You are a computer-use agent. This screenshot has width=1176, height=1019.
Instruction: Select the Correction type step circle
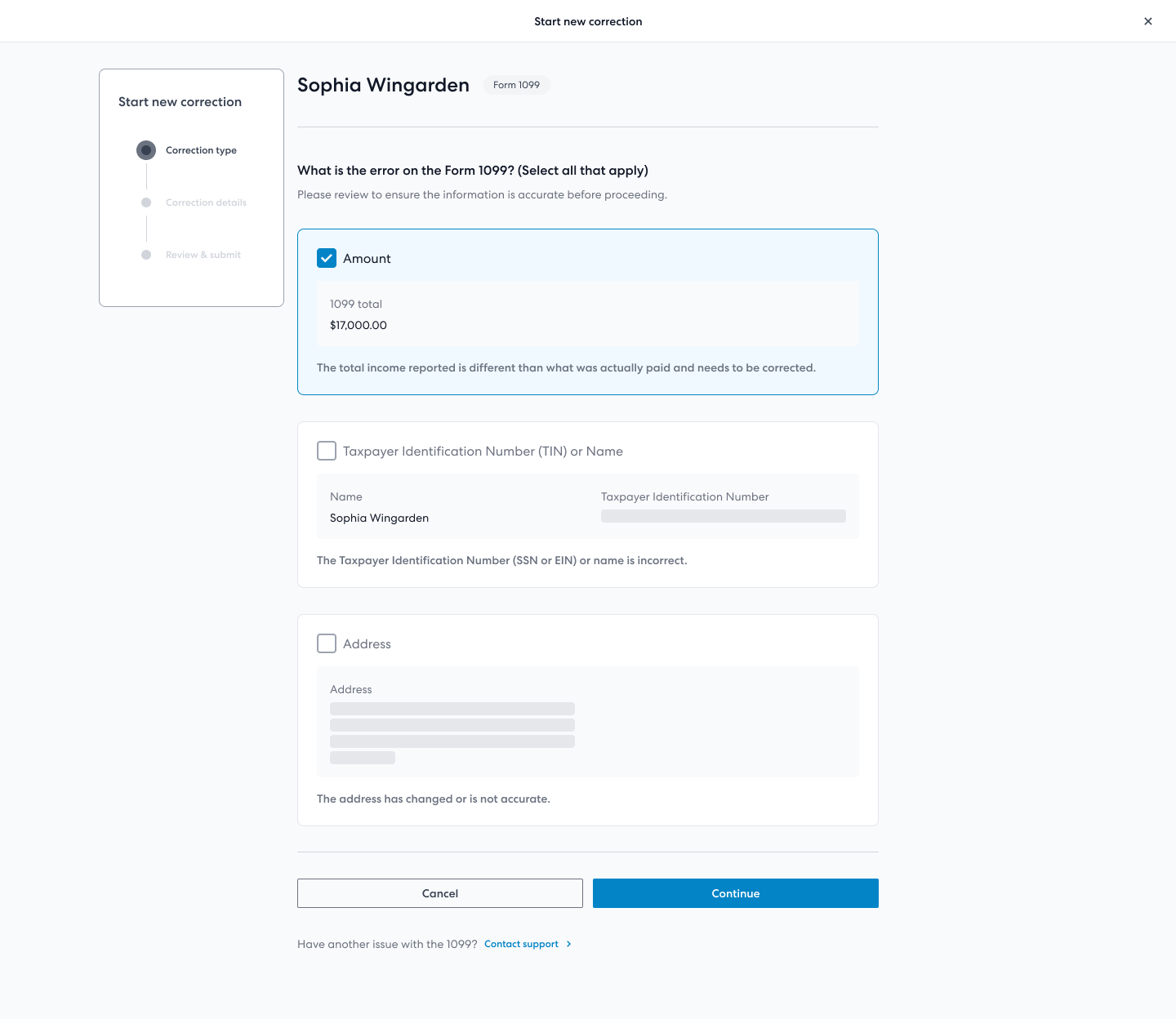click(146, 150)
